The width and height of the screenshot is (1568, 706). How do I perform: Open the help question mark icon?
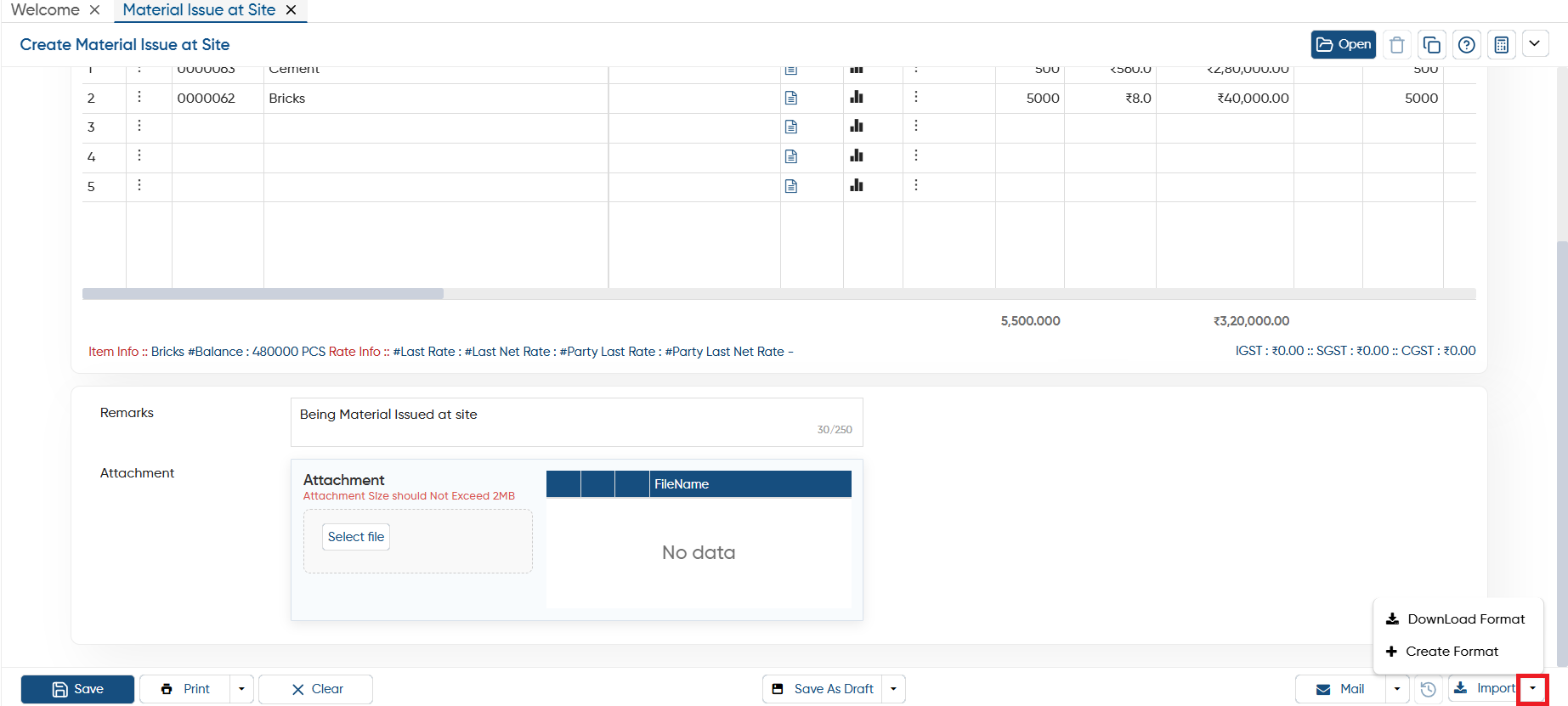click(1466, 44)
